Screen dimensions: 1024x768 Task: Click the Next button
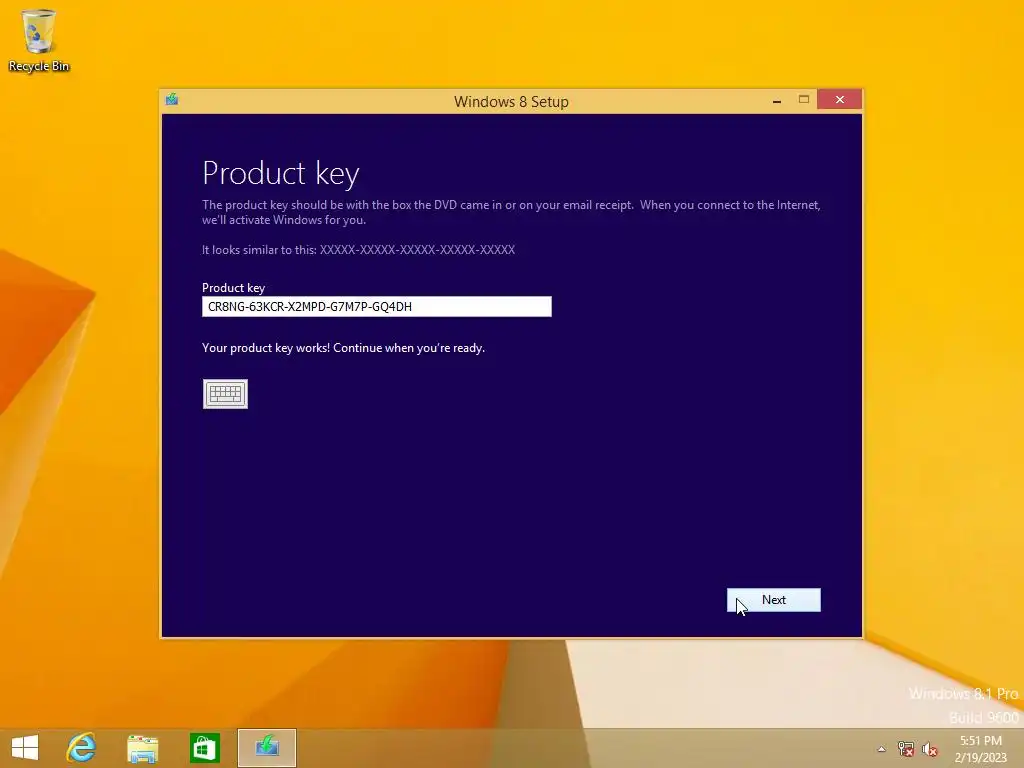(x=774, y=600)
